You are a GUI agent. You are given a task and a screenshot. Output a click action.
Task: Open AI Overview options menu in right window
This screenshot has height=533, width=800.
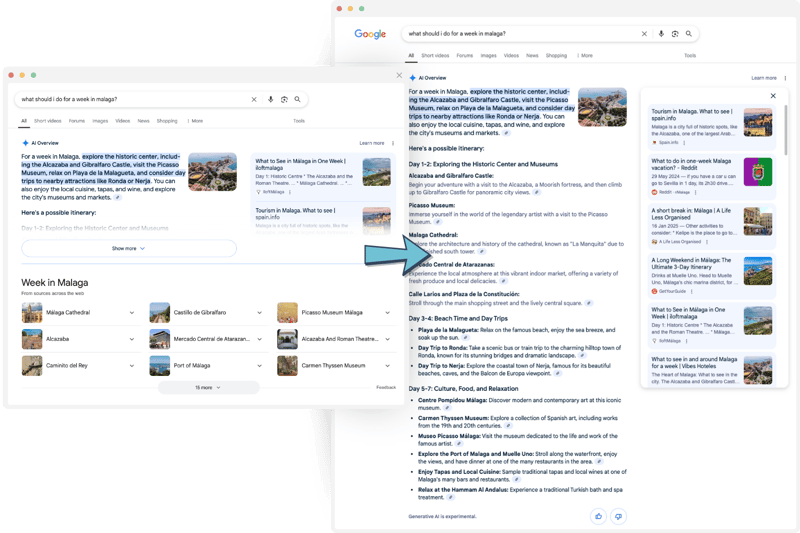[x=785, y=78]
